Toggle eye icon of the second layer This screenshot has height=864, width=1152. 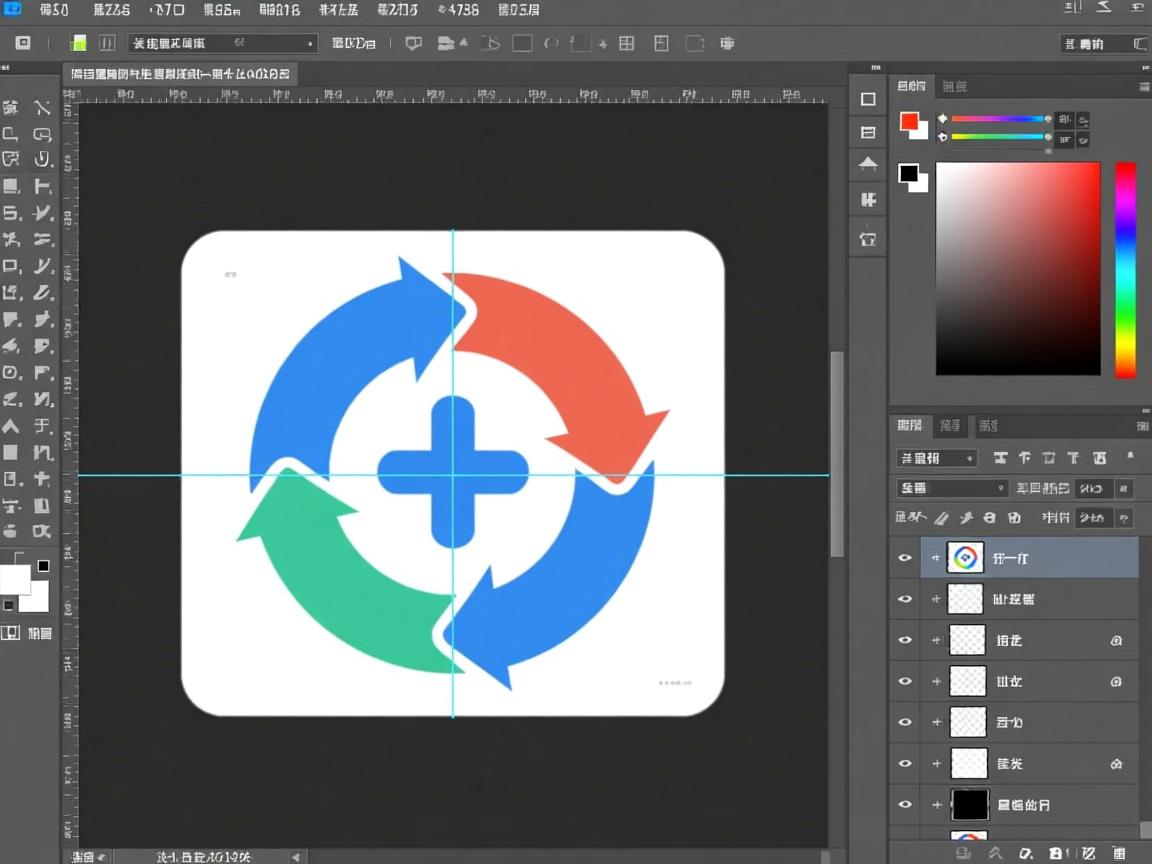905,599
